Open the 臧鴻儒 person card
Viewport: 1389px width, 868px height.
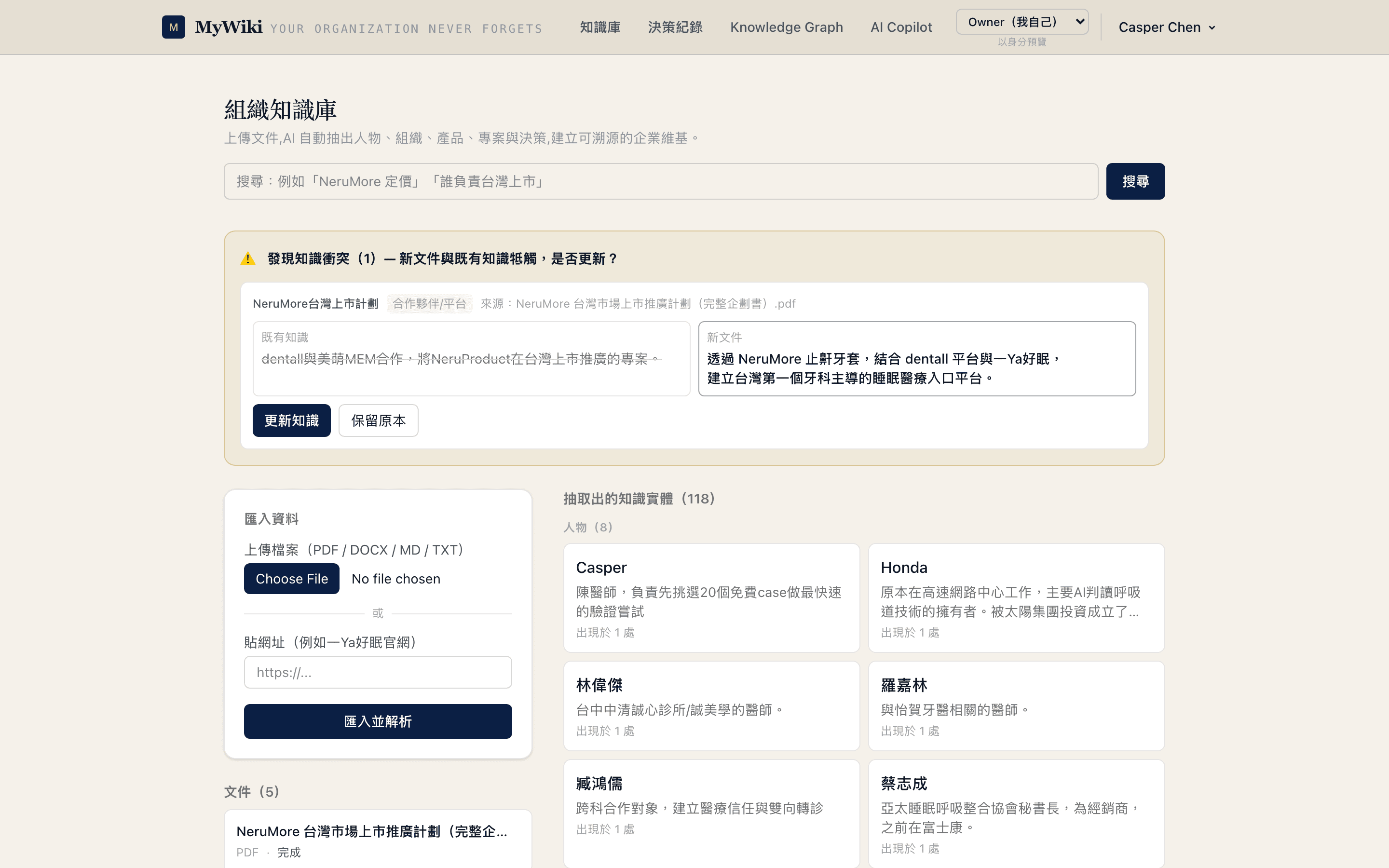point(712,814)
